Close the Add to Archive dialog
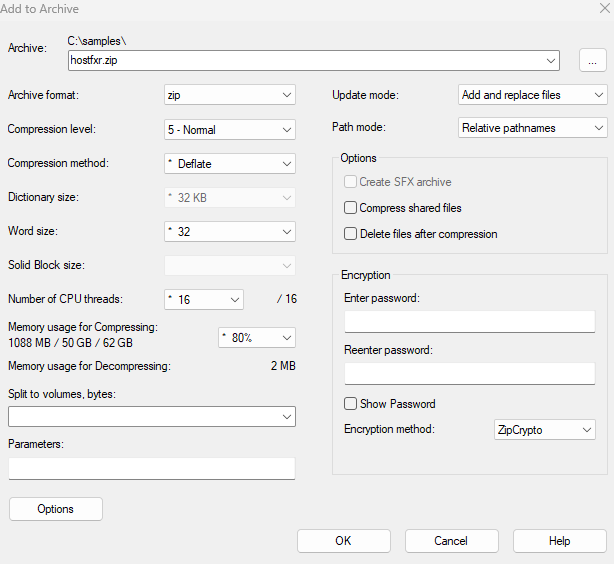The width and height of the screenshot is (614, 564). (x=605, y=8)
